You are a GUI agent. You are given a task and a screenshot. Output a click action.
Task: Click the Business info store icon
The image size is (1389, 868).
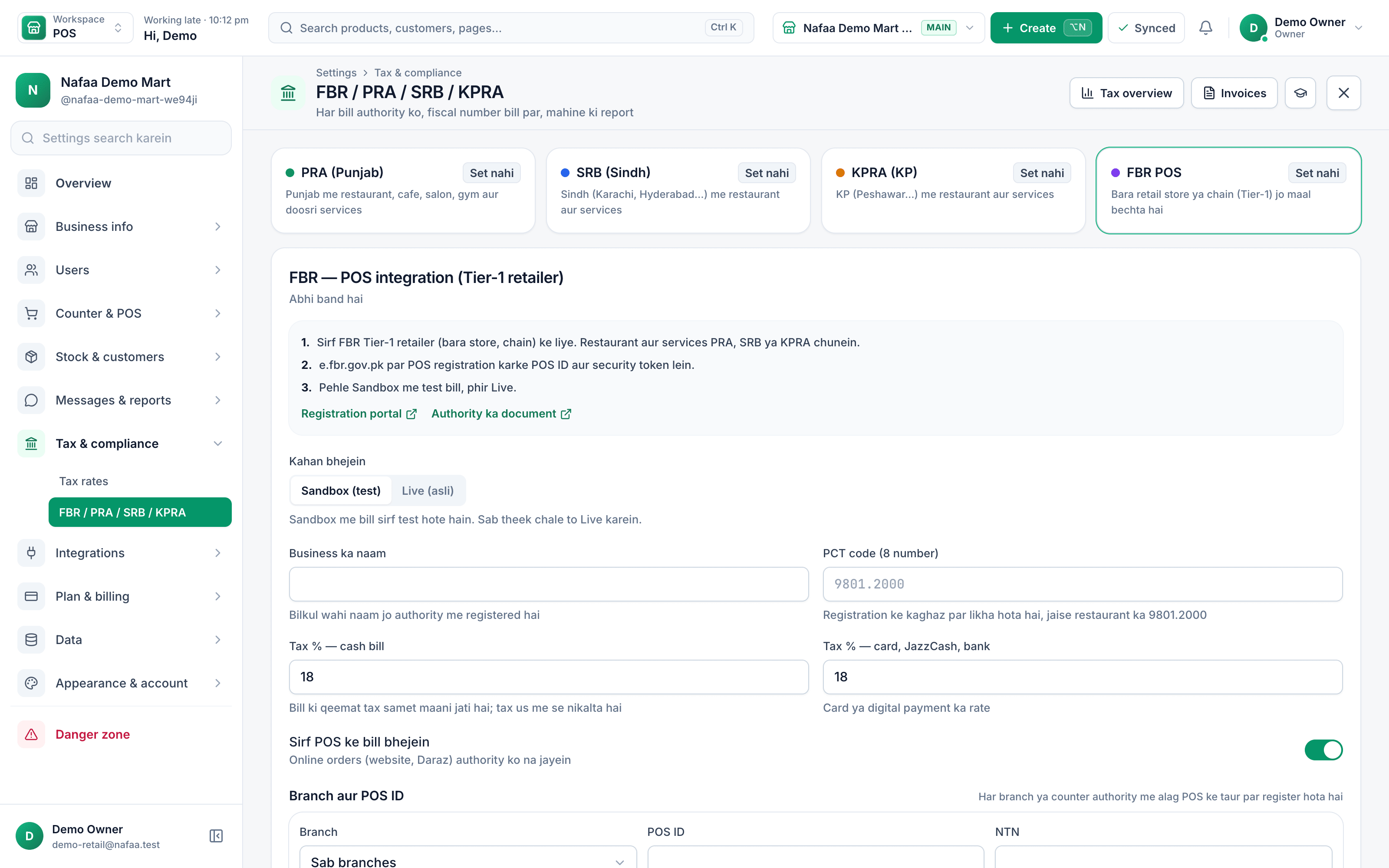(x=31, y=227)
